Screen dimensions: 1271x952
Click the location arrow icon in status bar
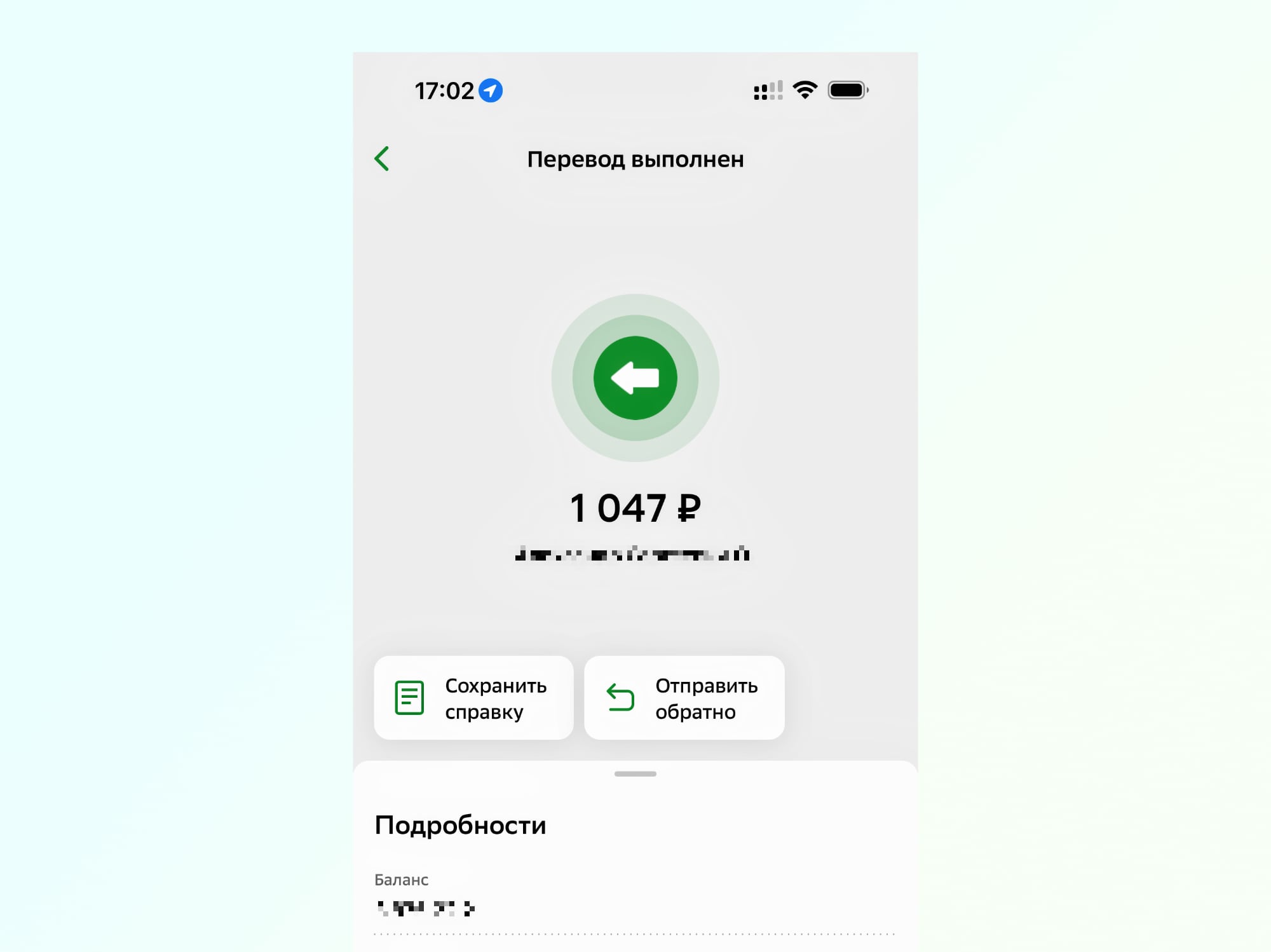click(494, 90)
